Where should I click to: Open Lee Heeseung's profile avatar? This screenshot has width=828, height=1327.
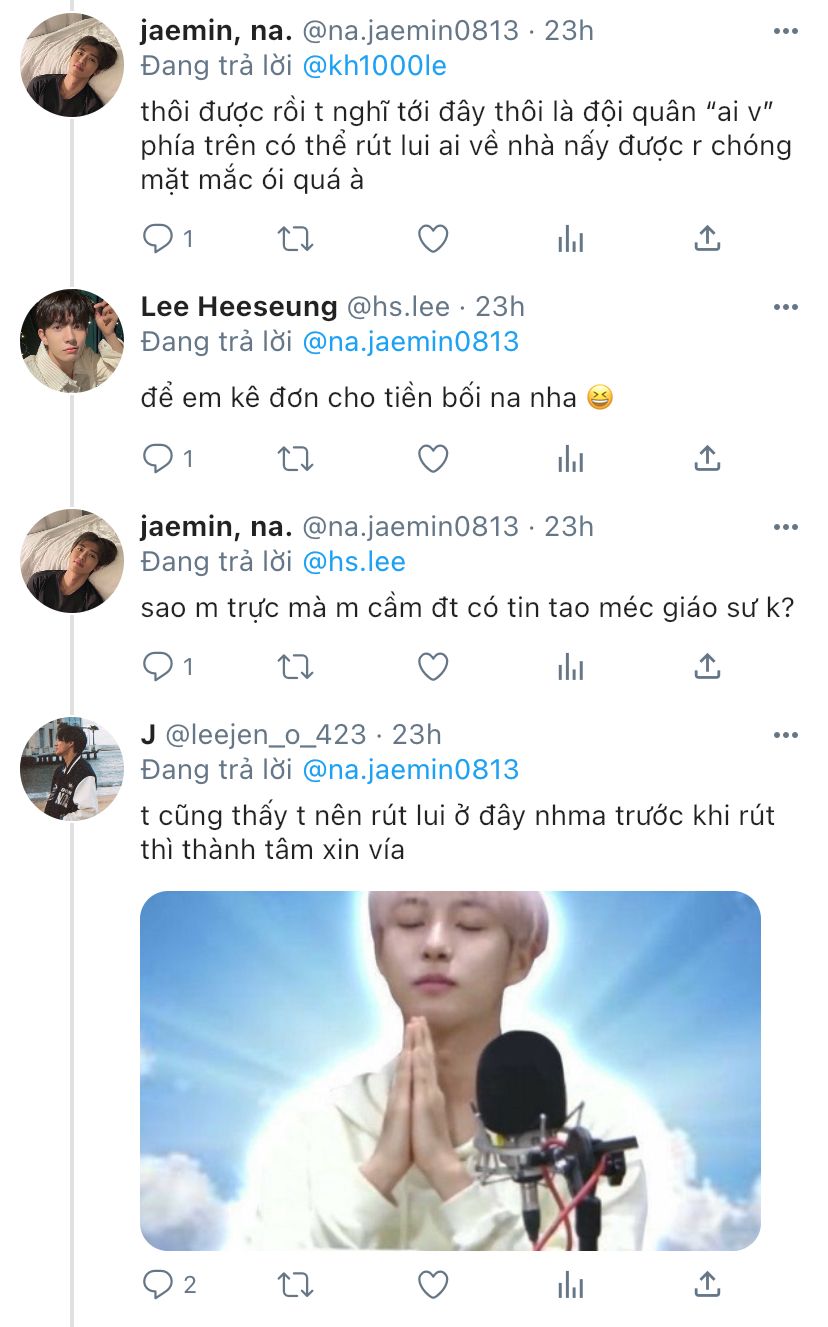pos(72,340)
